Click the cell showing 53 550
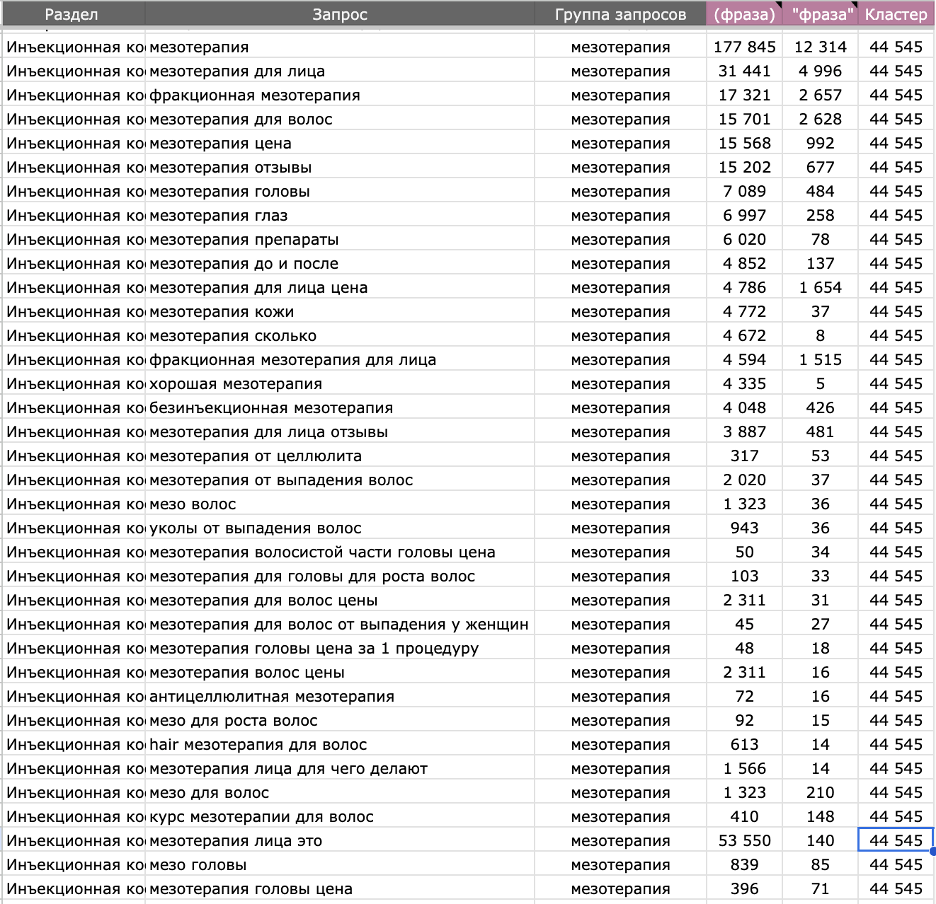This screenshot has height=904, width=936. pyautogui.click(x=744, y=841)
